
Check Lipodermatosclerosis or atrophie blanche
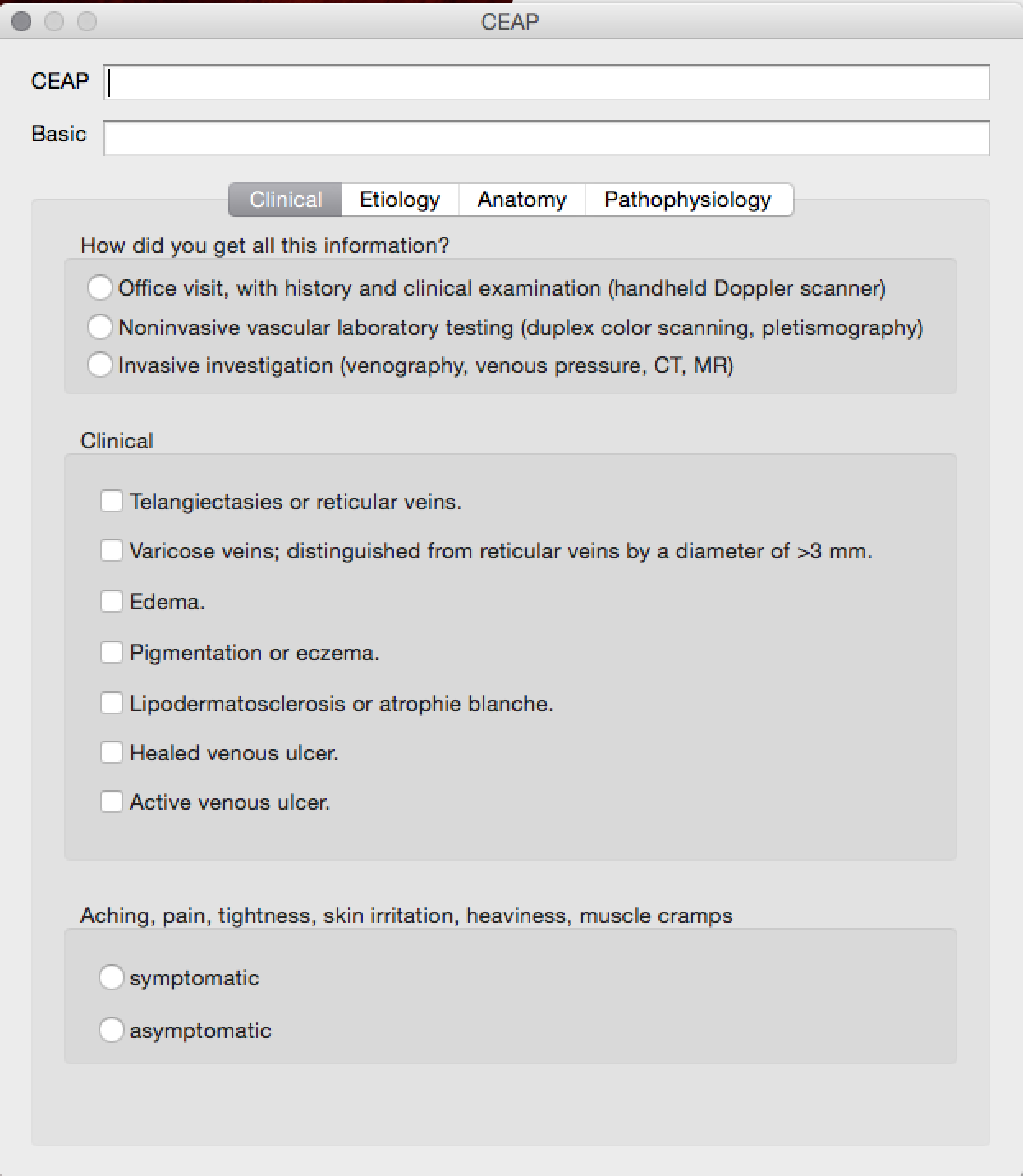112,702
